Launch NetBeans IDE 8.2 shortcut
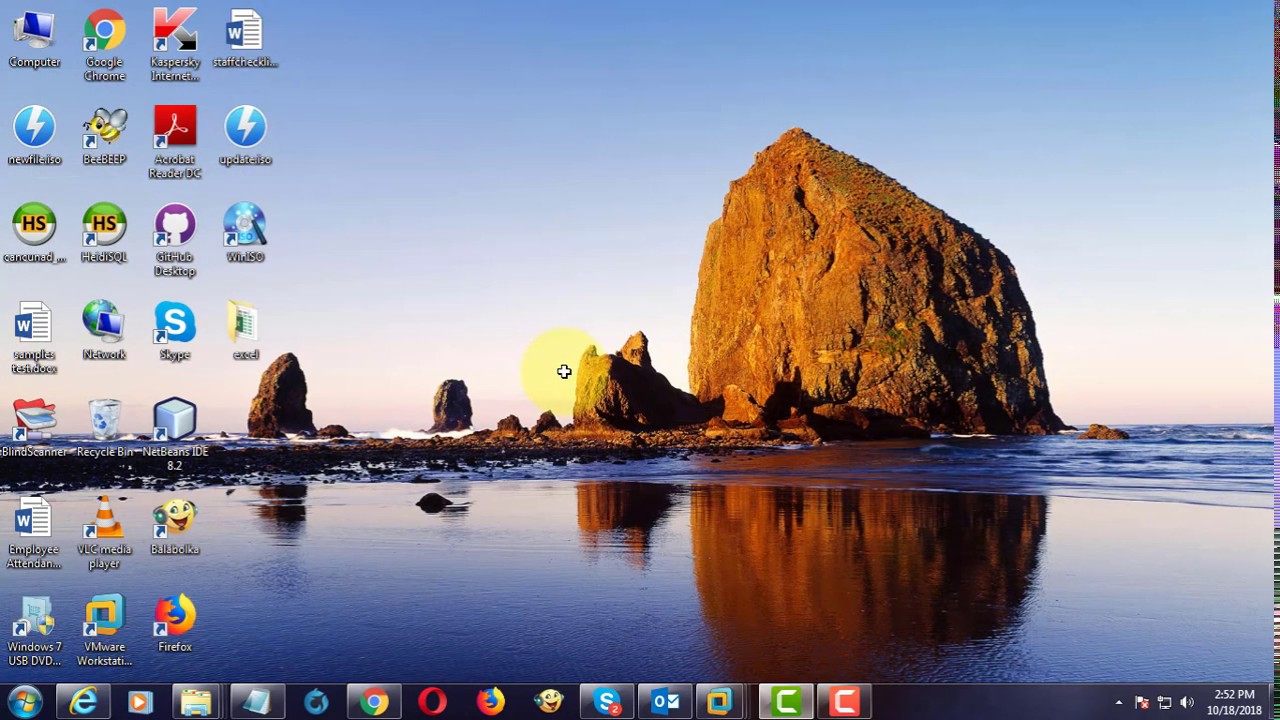Viewport: 1280px width, 720px height. pos(175,435)
